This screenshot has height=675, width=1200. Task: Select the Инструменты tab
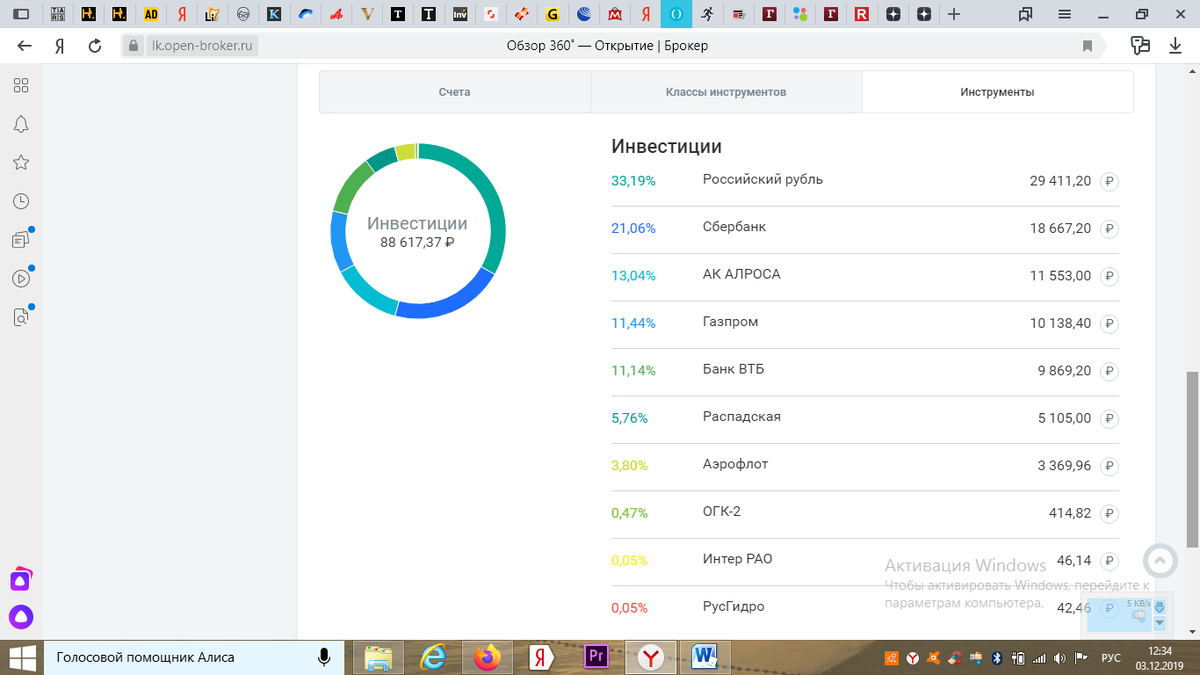click(x=997, y=92)
